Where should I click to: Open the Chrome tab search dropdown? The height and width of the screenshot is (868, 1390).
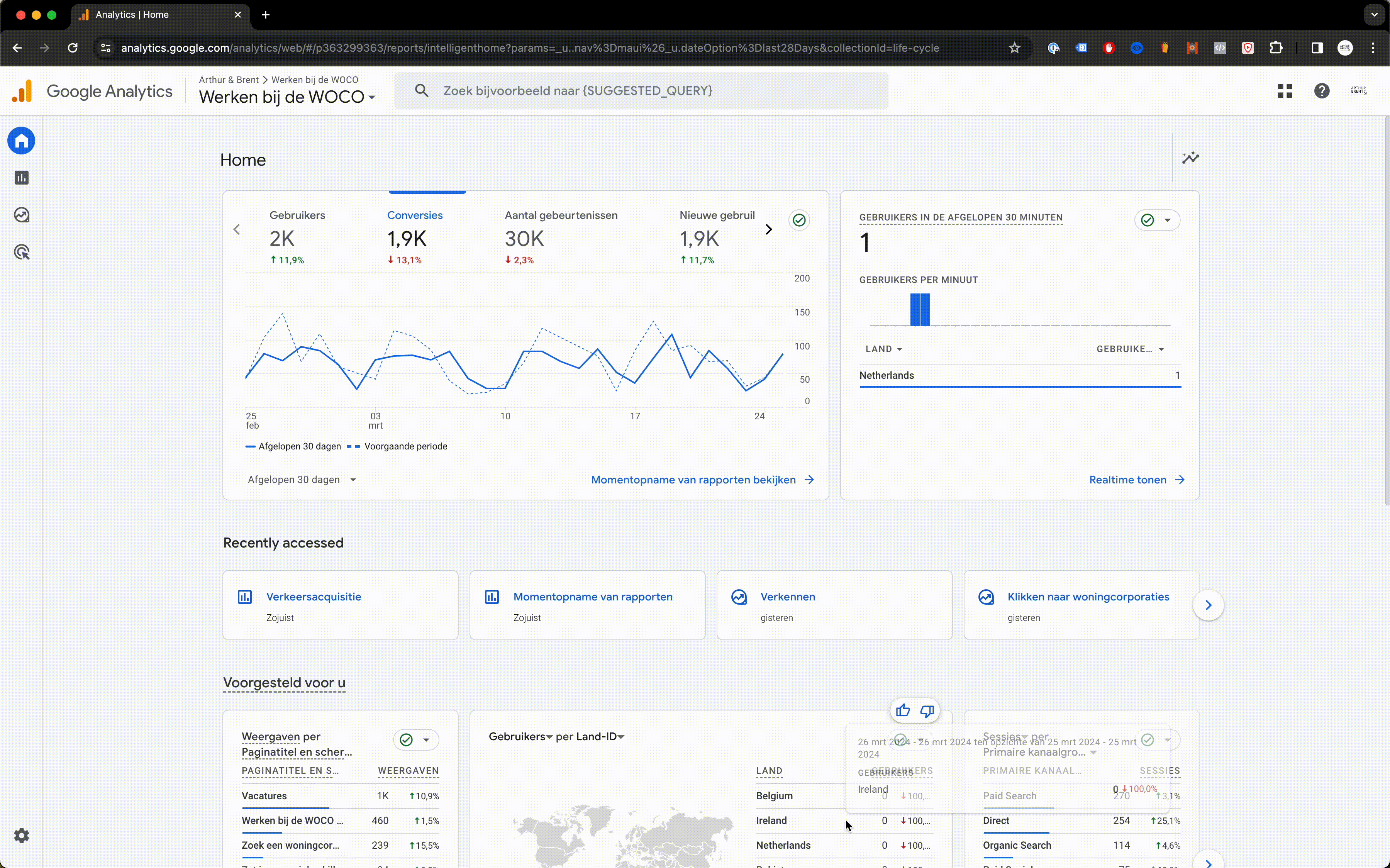coord(1374,15)
